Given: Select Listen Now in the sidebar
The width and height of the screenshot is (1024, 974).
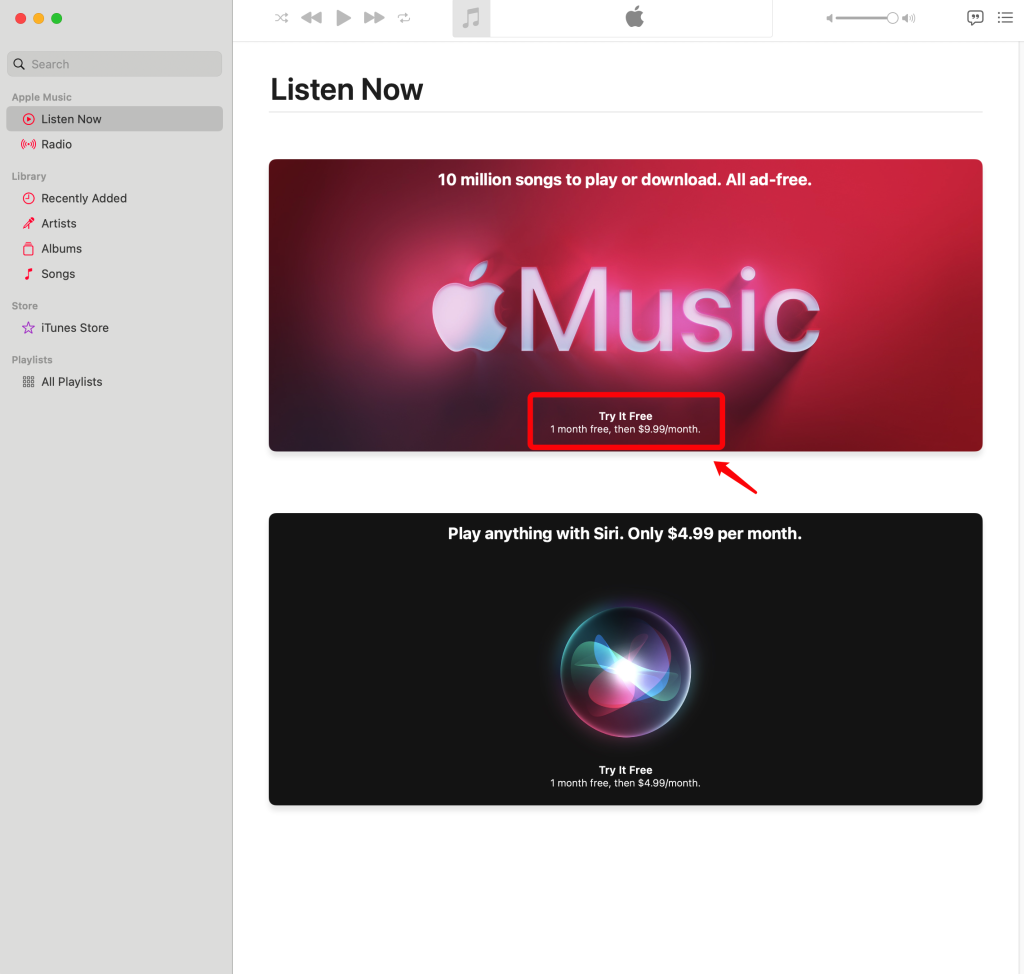Looking at the screenshot, I should (71, 118).
